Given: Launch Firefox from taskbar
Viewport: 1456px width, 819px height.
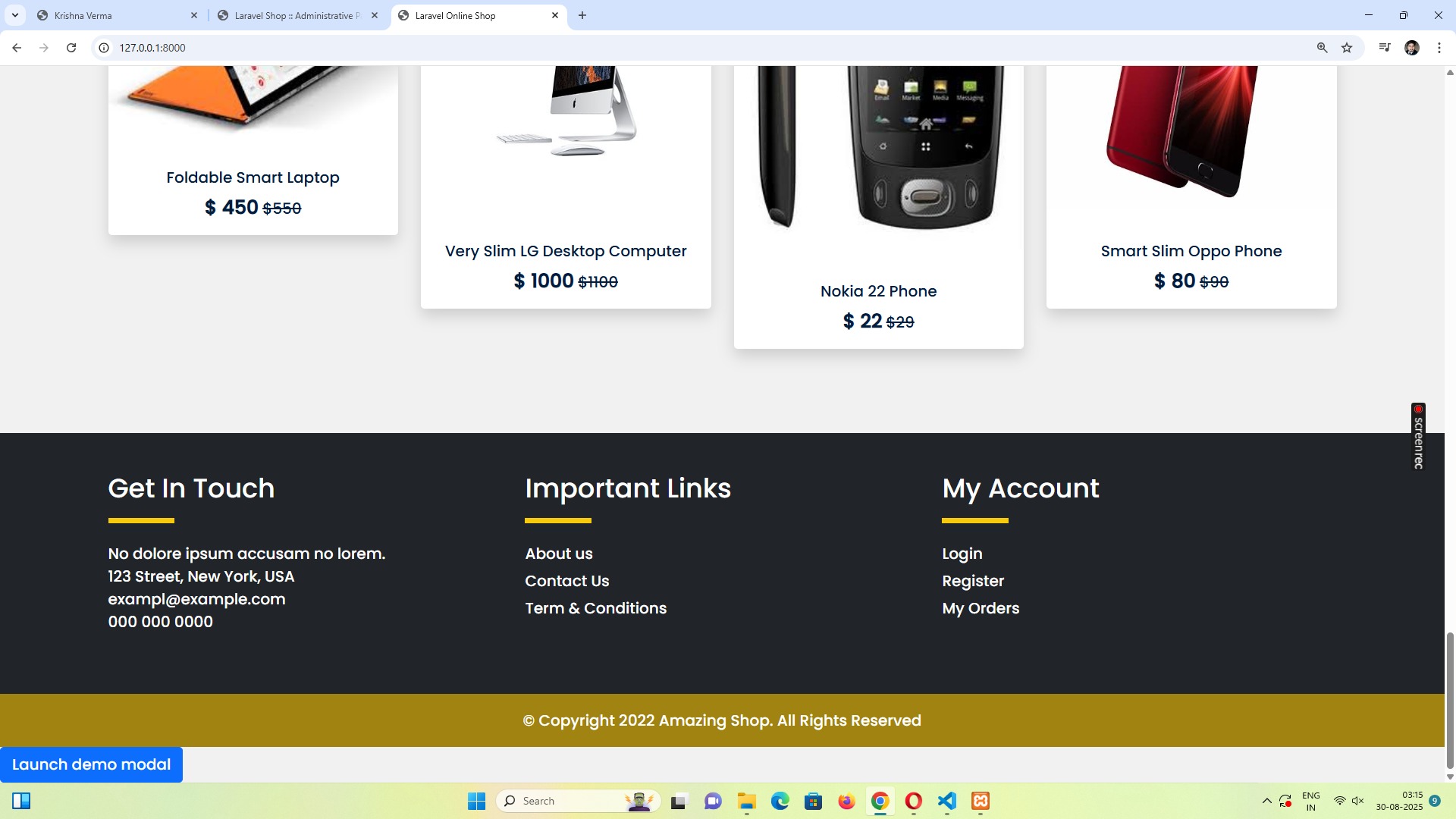Looking at the screenshot, I should point(846,801).
